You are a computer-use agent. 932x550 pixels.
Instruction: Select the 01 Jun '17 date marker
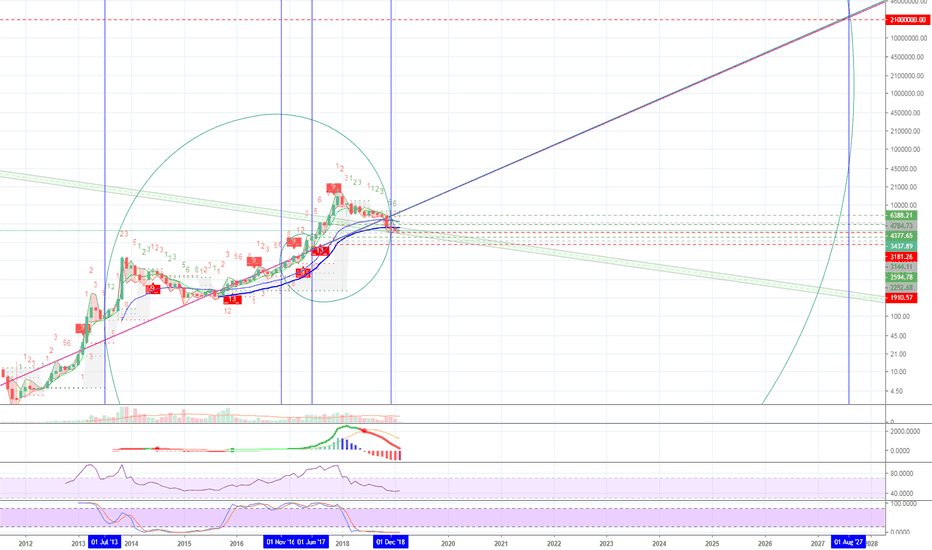click(311, 542)
